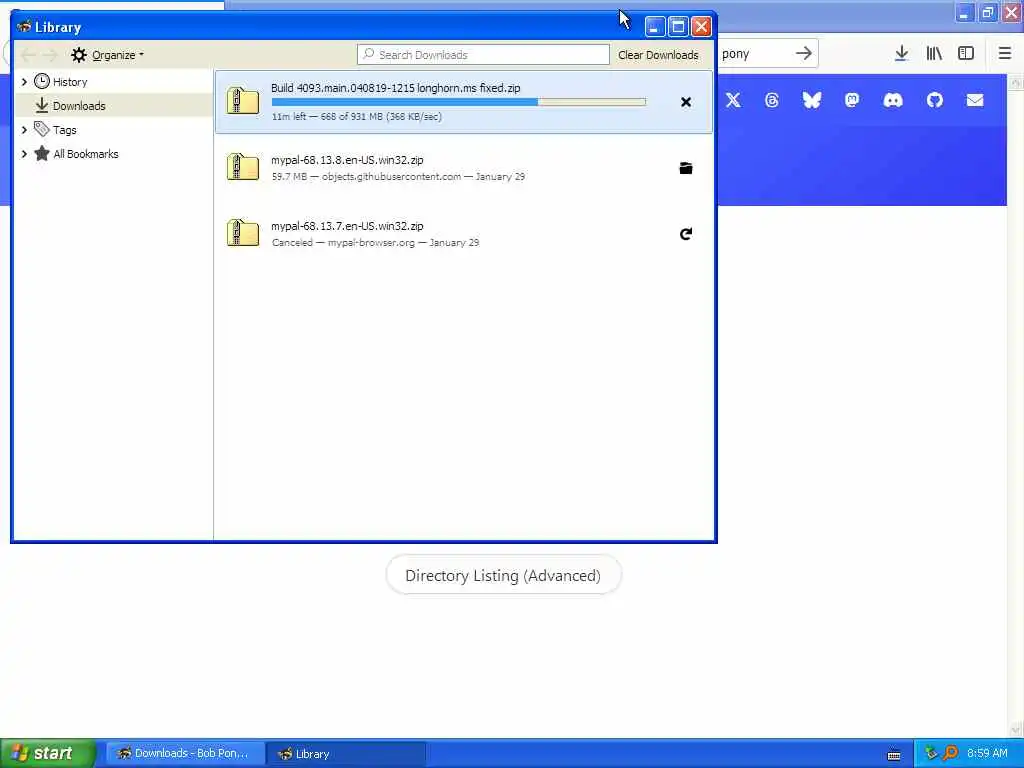Focus the Search Downloads field

pos(483,55)
